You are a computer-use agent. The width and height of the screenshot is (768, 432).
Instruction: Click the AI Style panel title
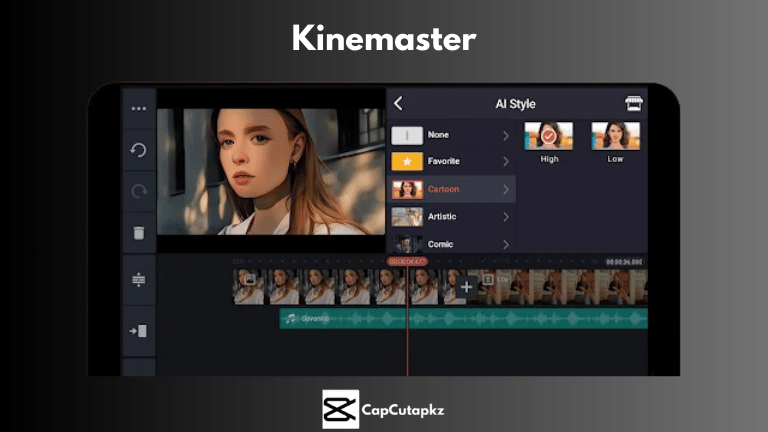[x=515, y=104]
